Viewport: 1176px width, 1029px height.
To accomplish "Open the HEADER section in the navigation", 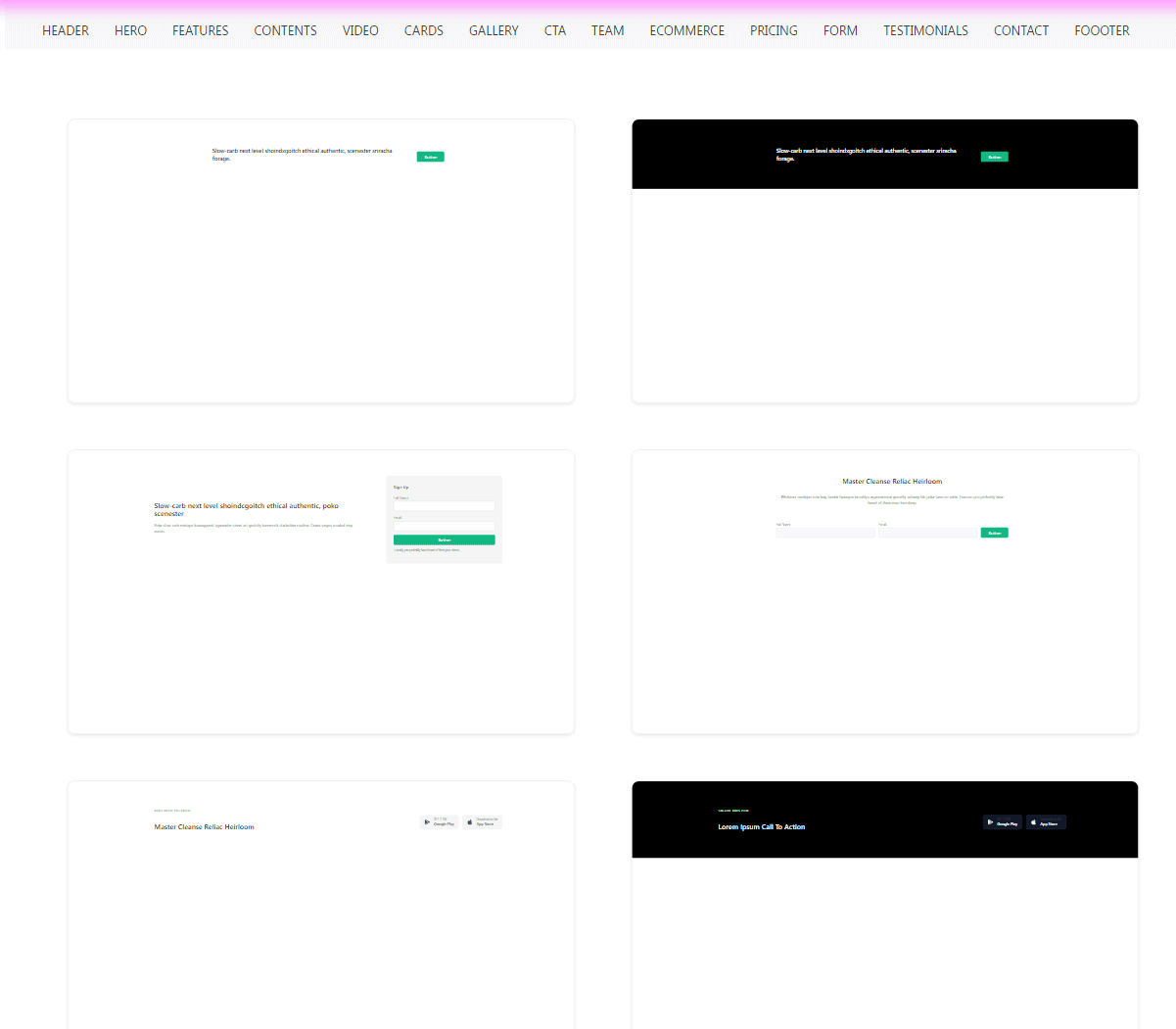I will pos(66,30).
